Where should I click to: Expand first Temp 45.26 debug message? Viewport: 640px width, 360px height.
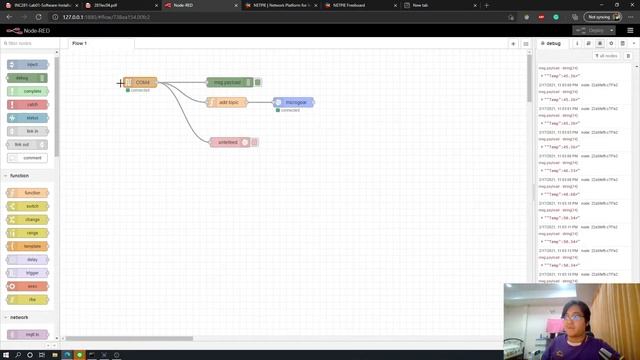[542, 76]
